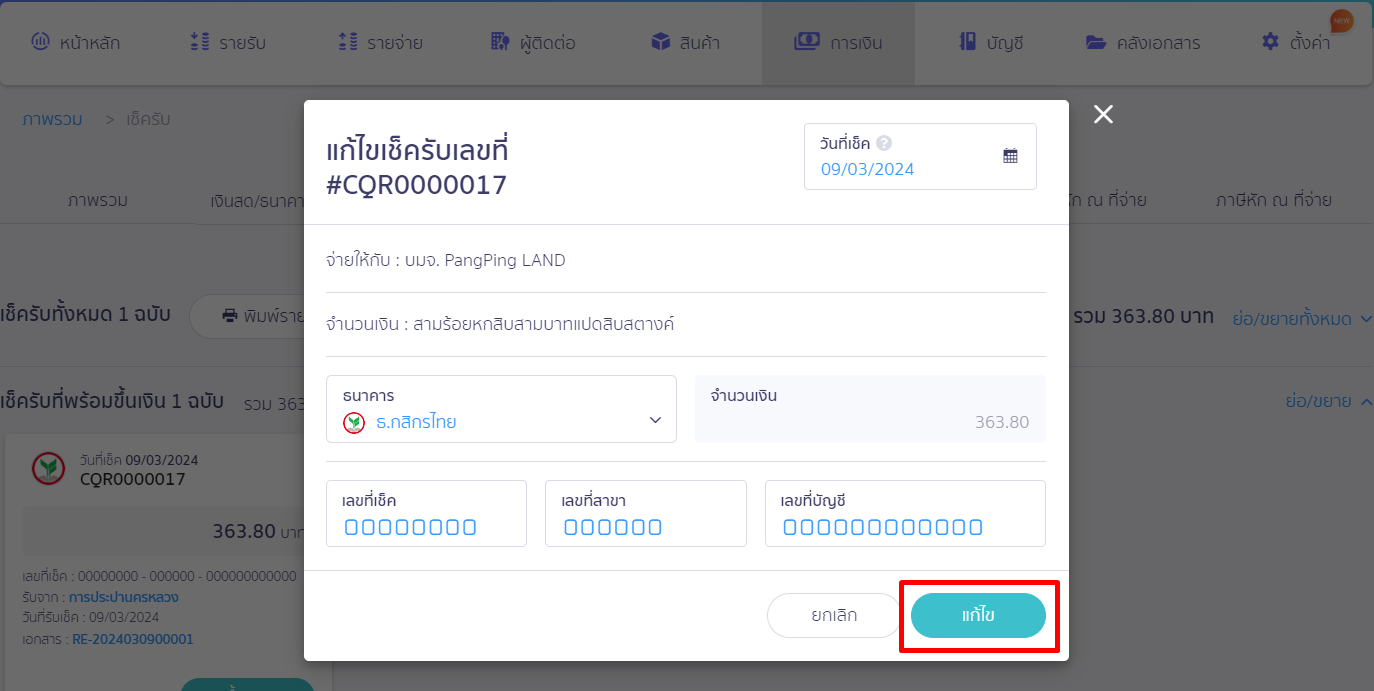Image resolution: width=1374 pixels, height=691 pixels.
Task: Edit the cheque date 09/03/2024 field
Action: click(x=920, y=156)
